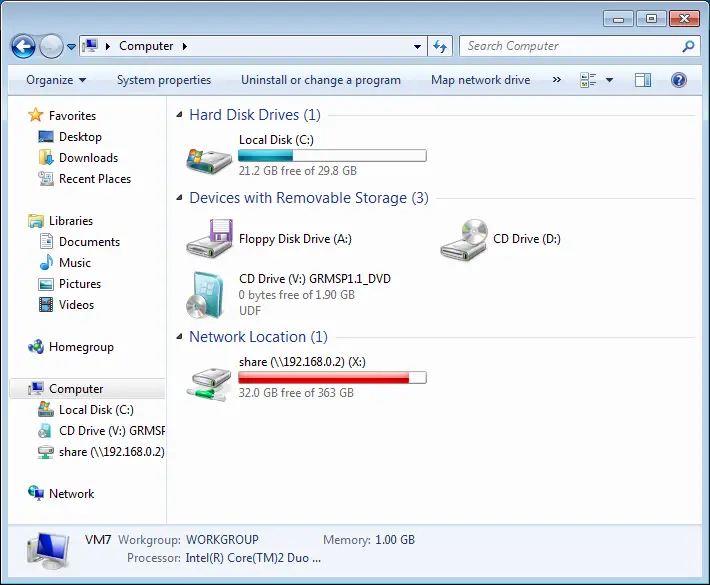This screenshot has height=585, width=710.
Task: Click Local Disk (C:) usage bar
Action: (x=332, y=156)
